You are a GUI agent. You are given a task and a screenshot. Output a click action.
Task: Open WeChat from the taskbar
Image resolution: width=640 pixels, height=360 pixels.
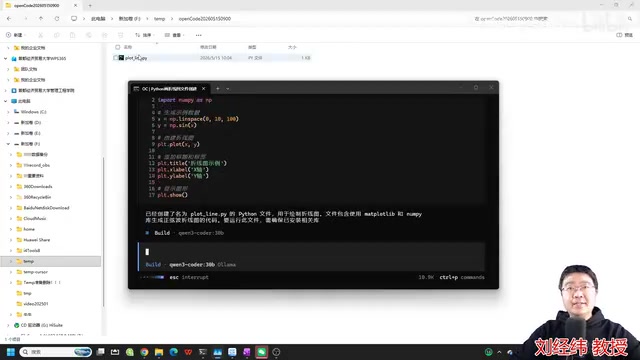[x=262, y=352]
